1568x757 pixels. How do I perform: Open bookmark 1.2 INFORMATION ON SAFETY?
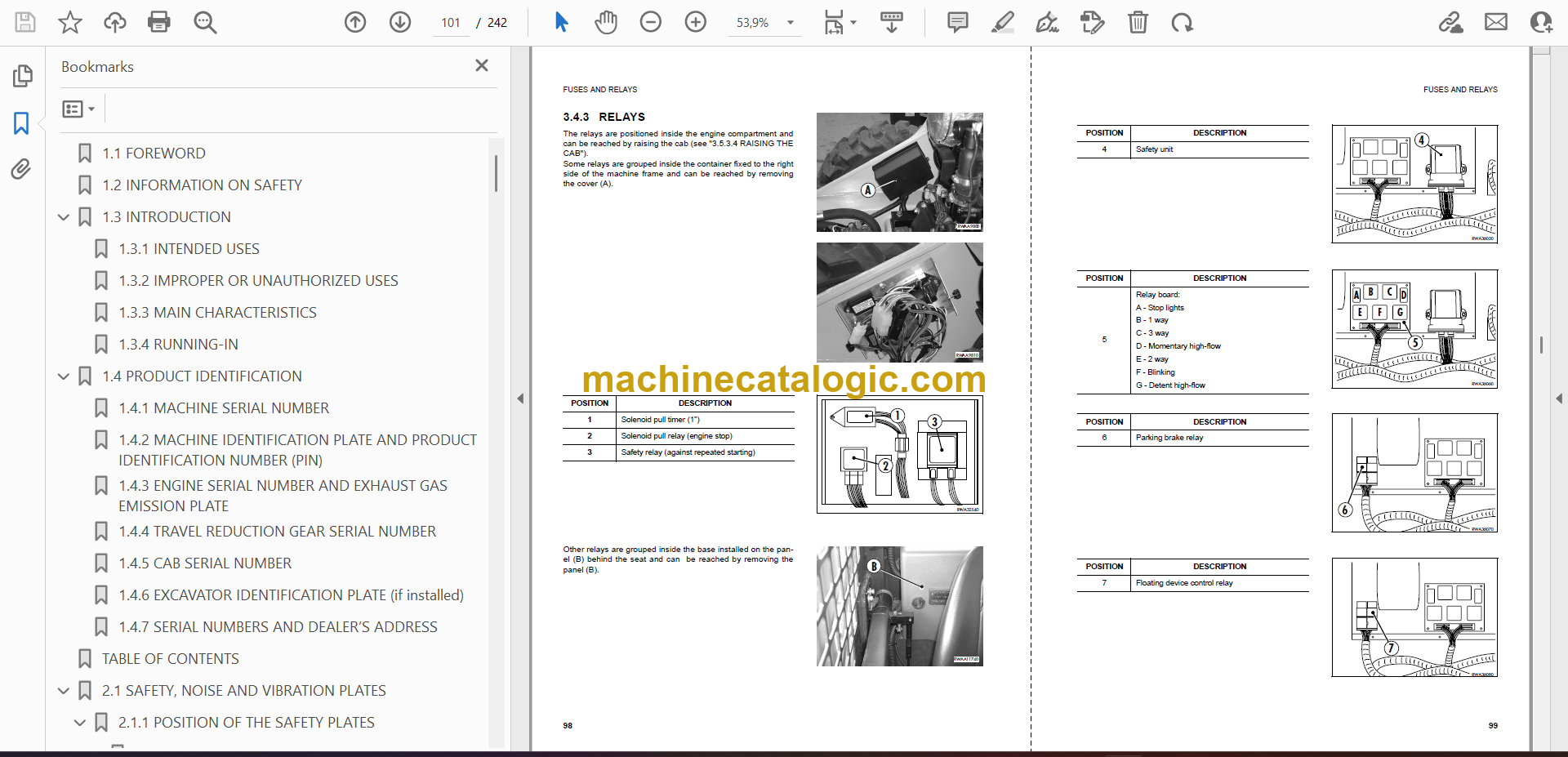pyautogui.click(x=202, y=185)
